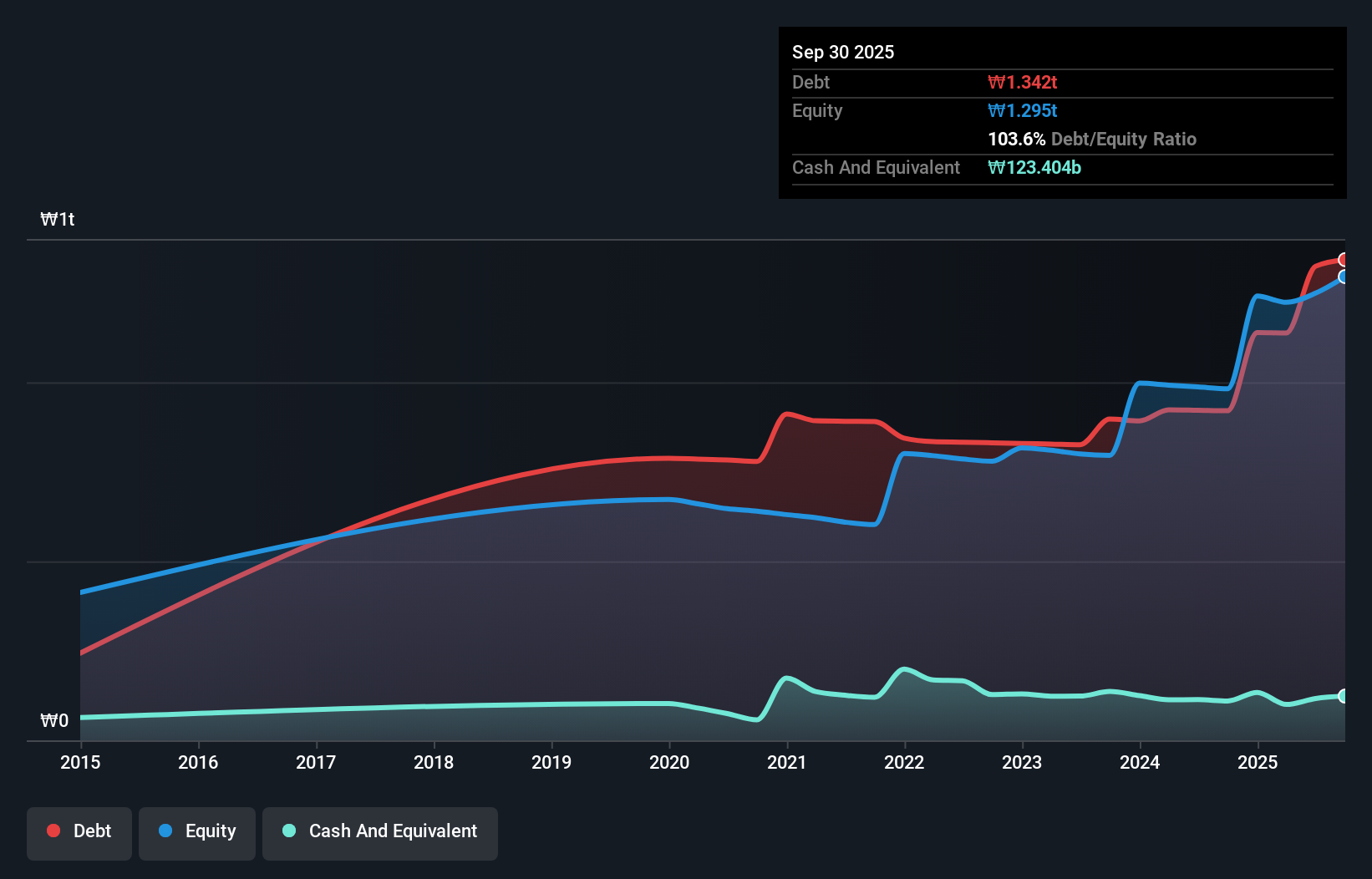The image size is (1372, 879).
Task: Click the red Debt dot in the legend
Action: click(x=52, y=831)
